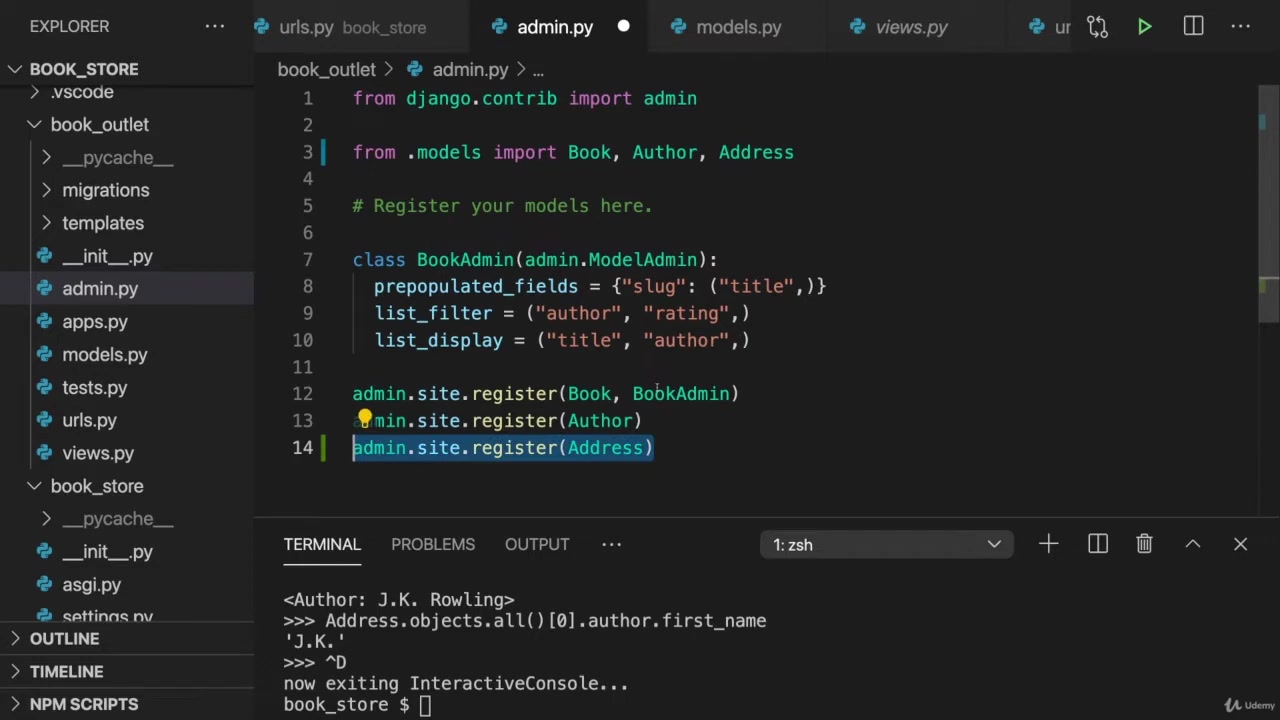Open views.py in the file explorer
Viewport: 1280px width, 720px height.
click(97, 453)
